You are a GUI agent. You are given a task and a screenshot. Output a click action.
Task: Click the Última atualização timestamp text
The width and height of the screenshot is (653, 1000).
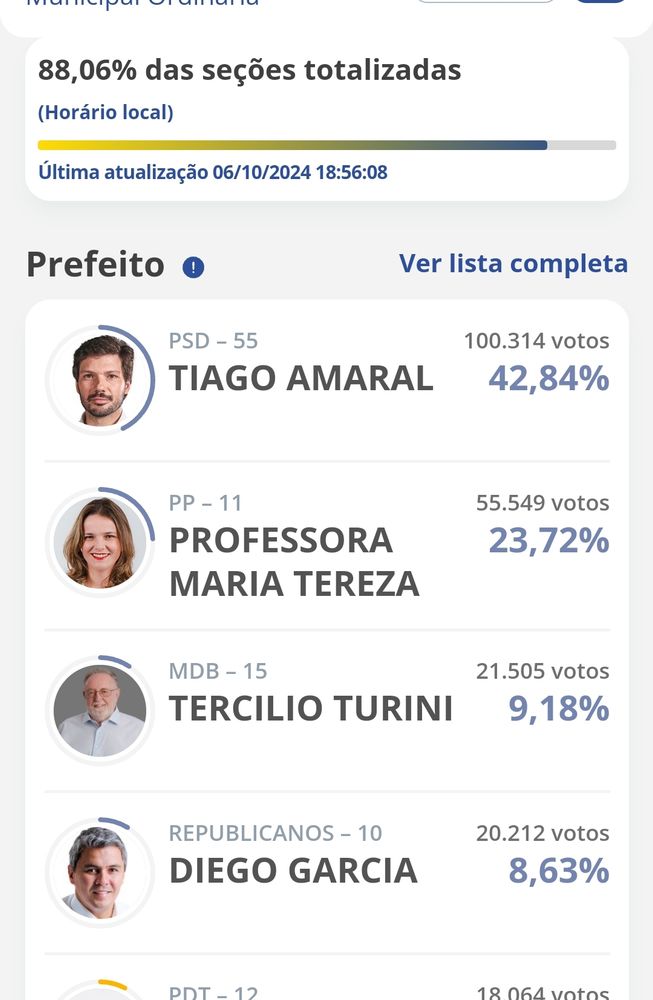coord(212,172)
